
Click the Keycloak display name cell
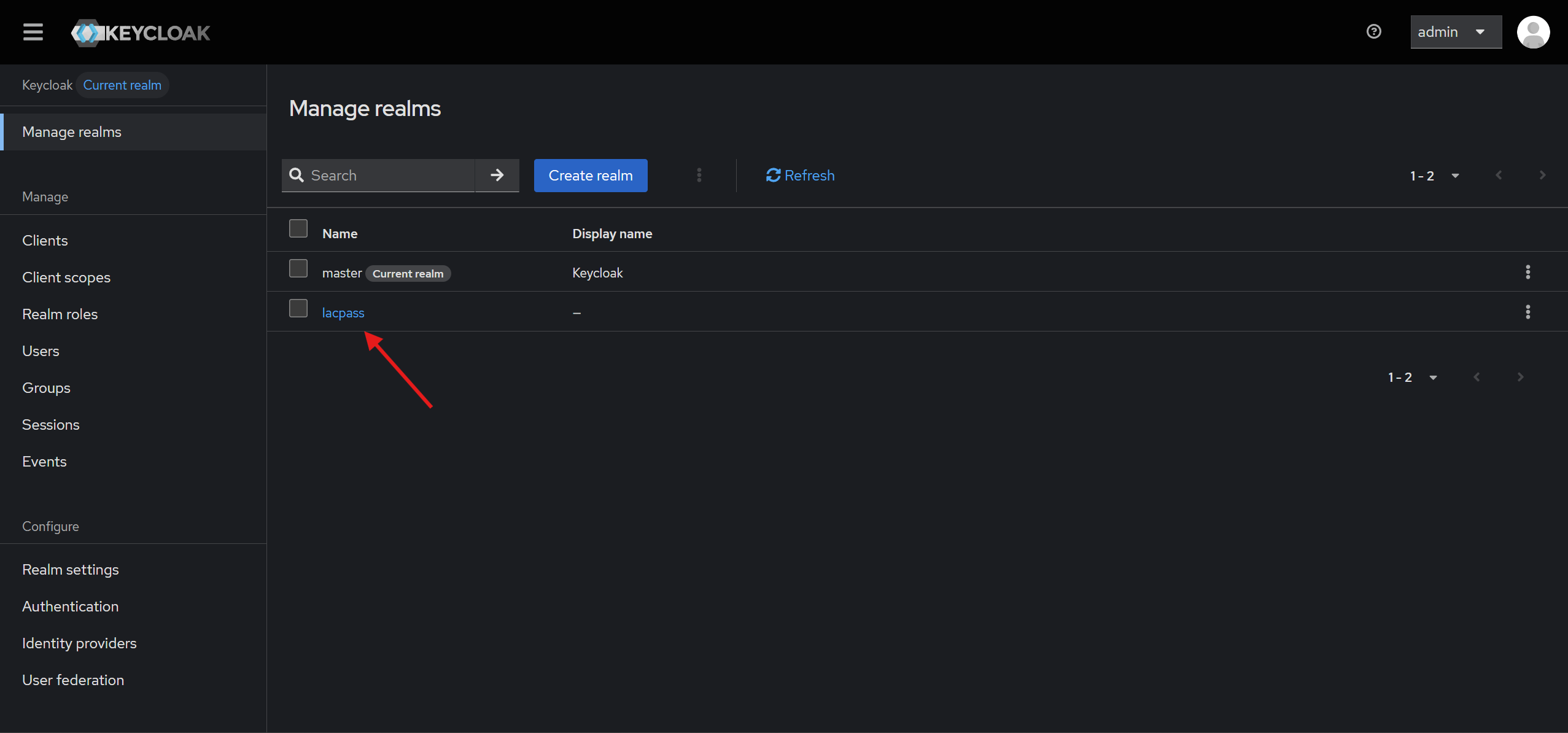(597, 273)
